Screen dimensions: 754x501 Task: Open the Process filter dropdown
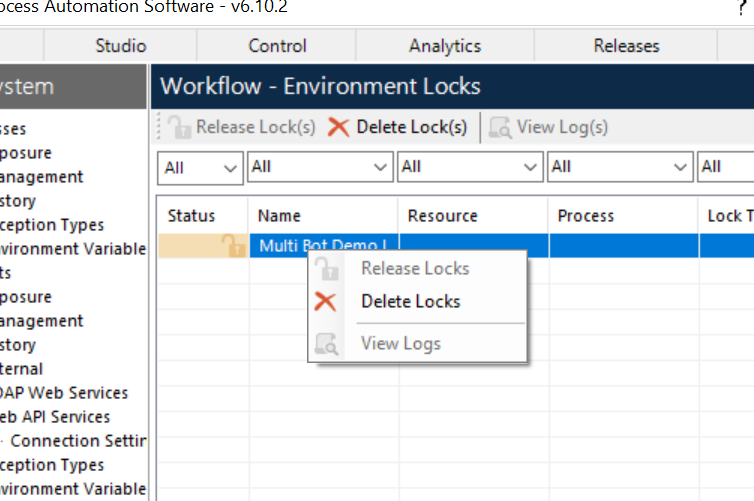[680, 167]
